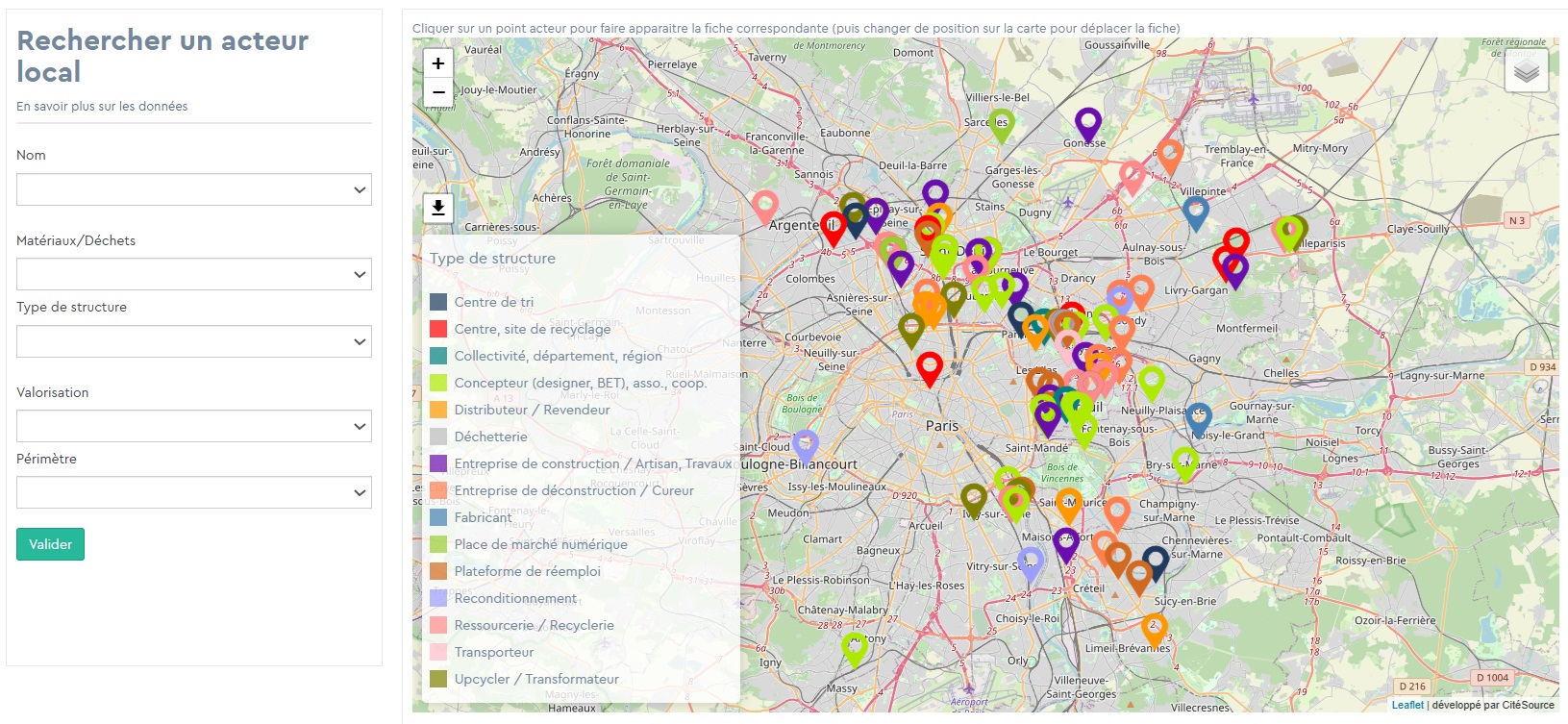
Task: Follow the Leaflet attribution link
Action: coord(1407,705)
